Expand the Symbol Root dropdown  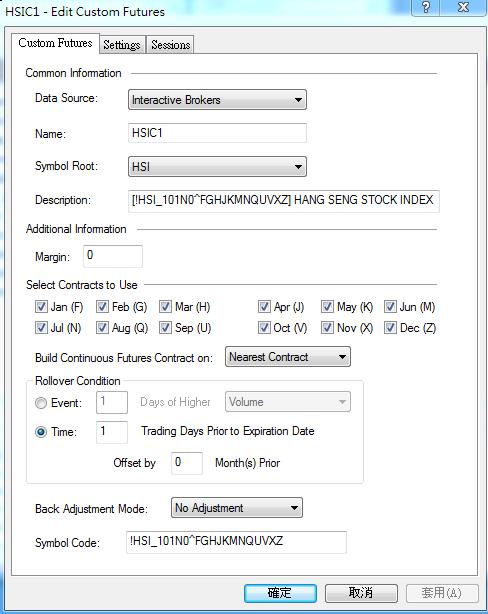pos(217,167)
